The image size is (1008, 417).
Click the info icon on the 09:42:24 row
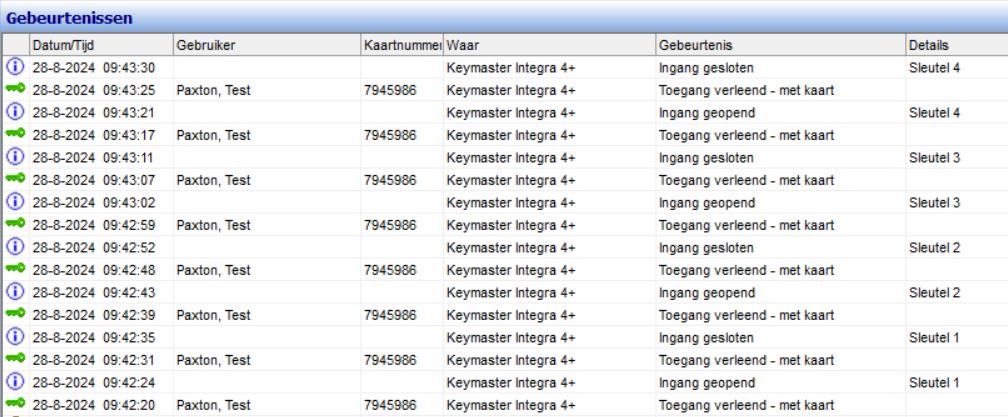pos(15,382)
